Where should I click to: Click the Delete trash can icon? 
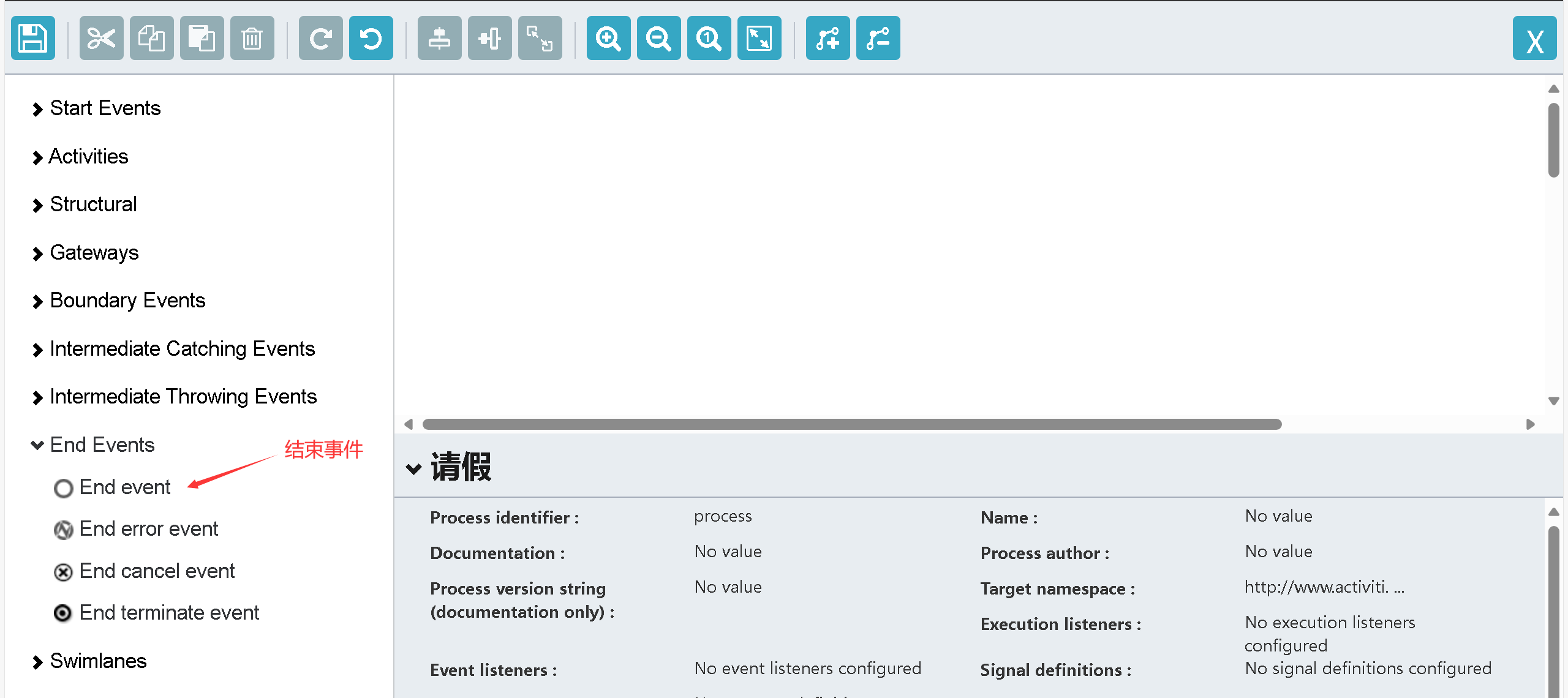[x=252, y=39]
